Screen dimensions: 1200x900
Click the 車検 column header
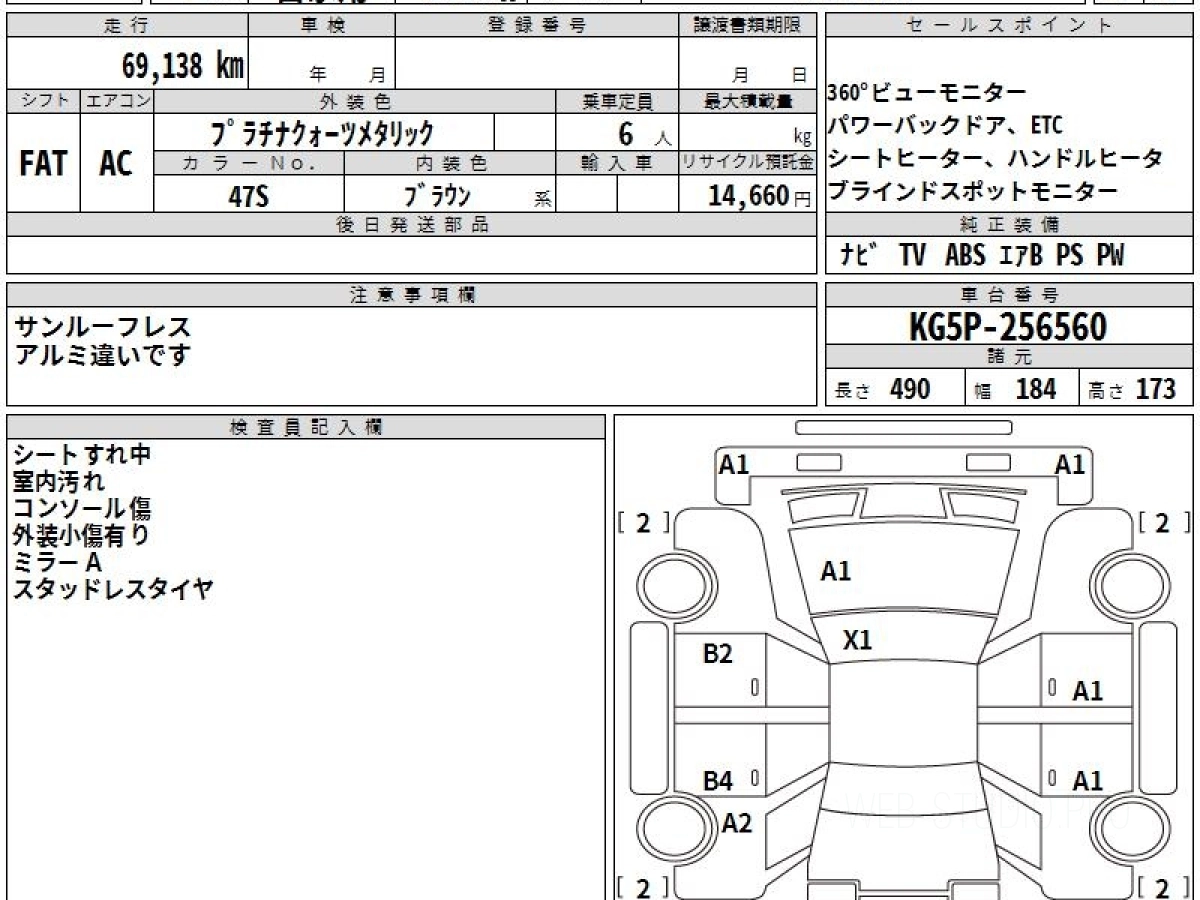point(322,26)
